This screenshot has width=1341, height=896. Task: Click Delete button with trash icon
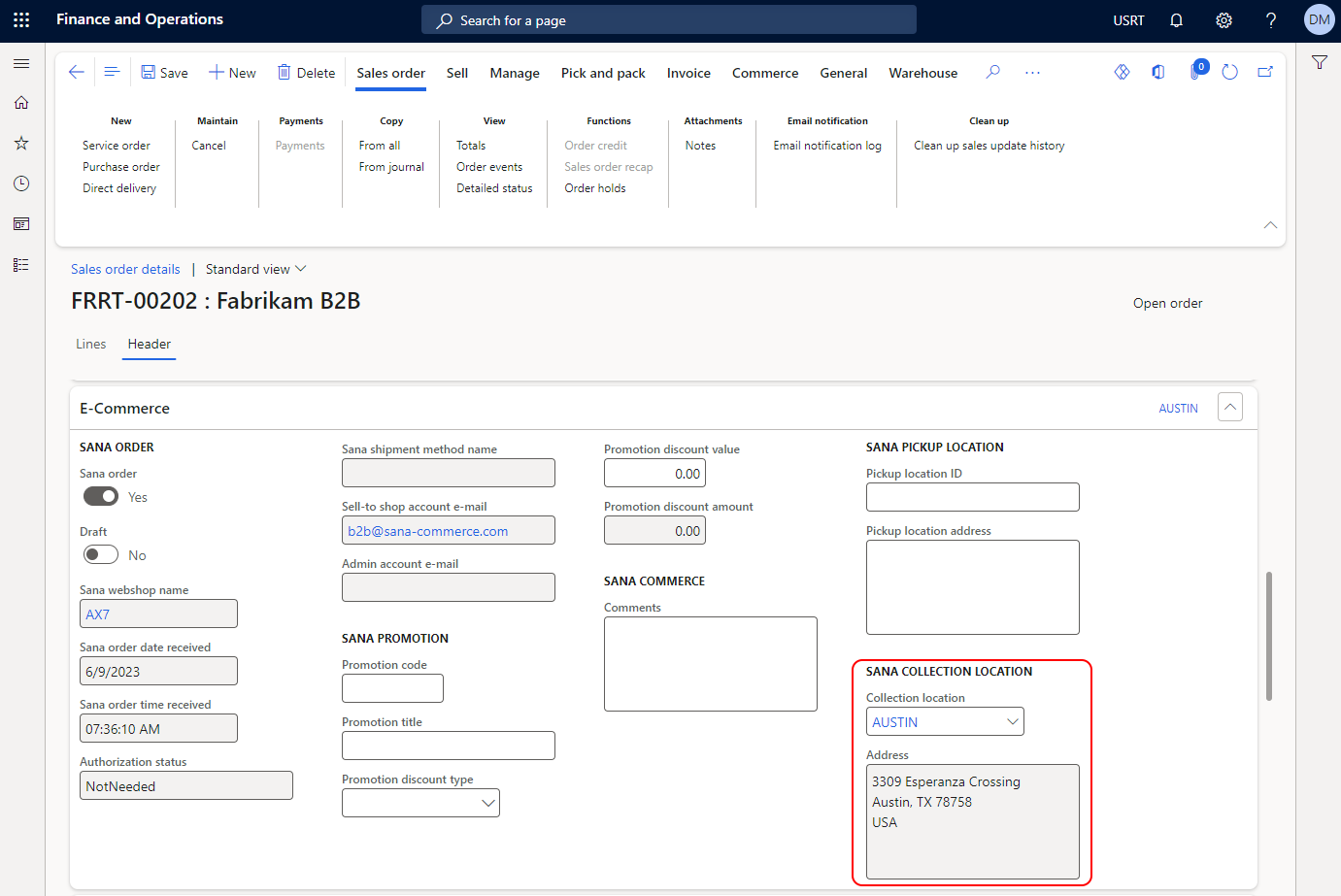306,73
